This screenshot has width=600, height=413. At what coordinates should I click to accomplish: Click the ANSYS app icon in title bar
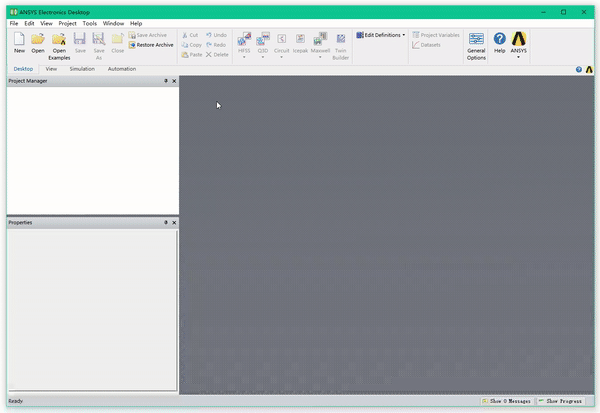coord(13,12)
